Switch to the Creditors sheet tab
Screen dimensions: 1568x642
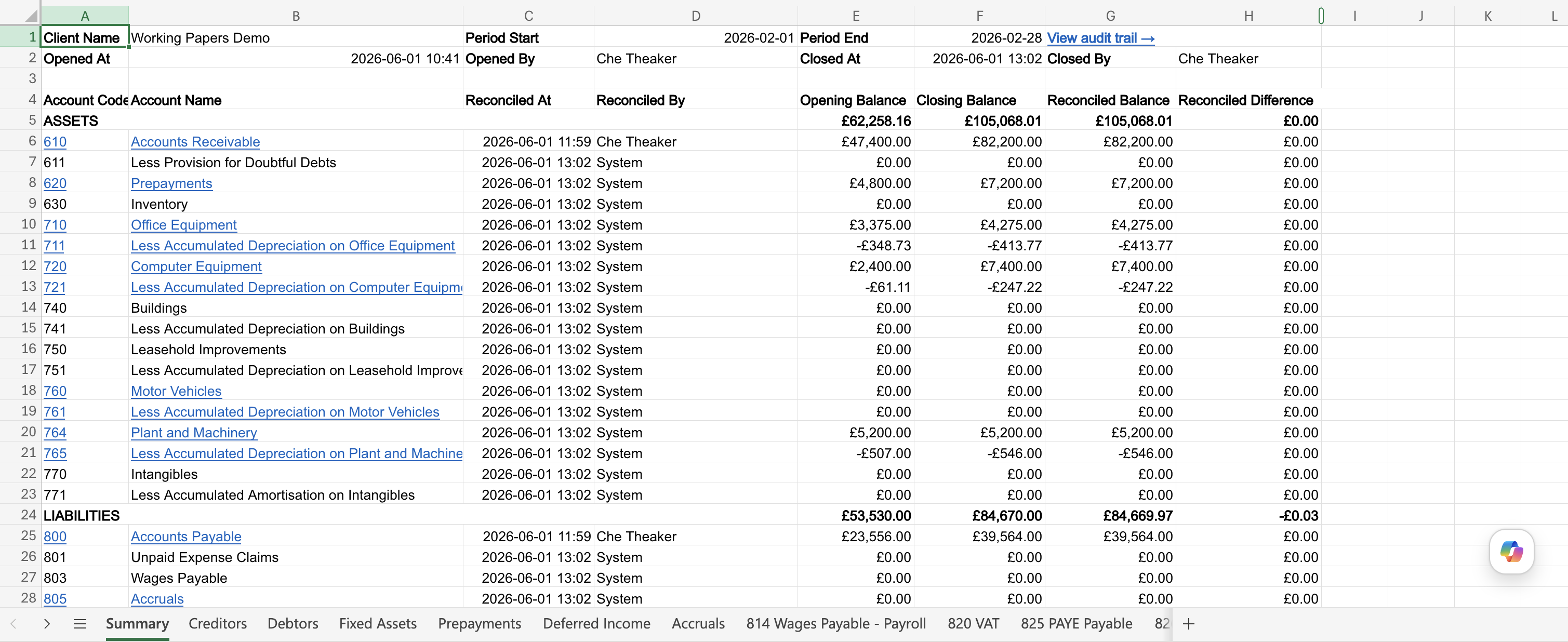(217, 624)
